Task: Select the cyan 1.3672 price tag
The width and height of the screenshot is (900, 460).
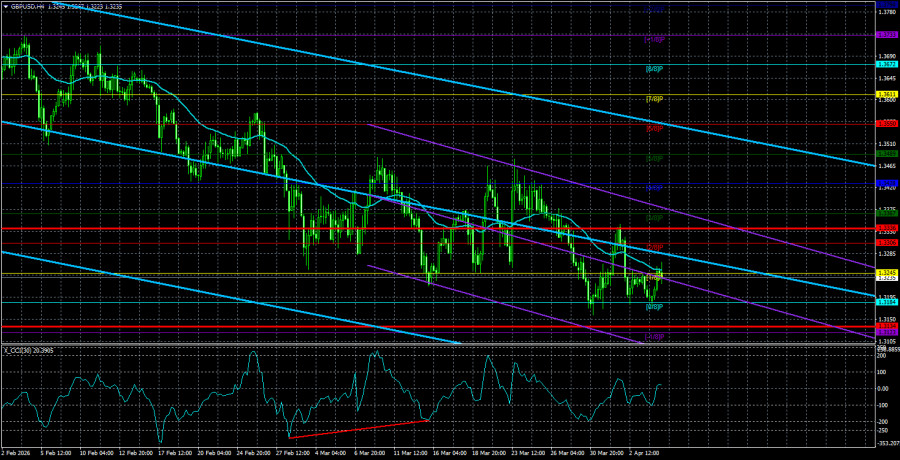Action: 886,65
